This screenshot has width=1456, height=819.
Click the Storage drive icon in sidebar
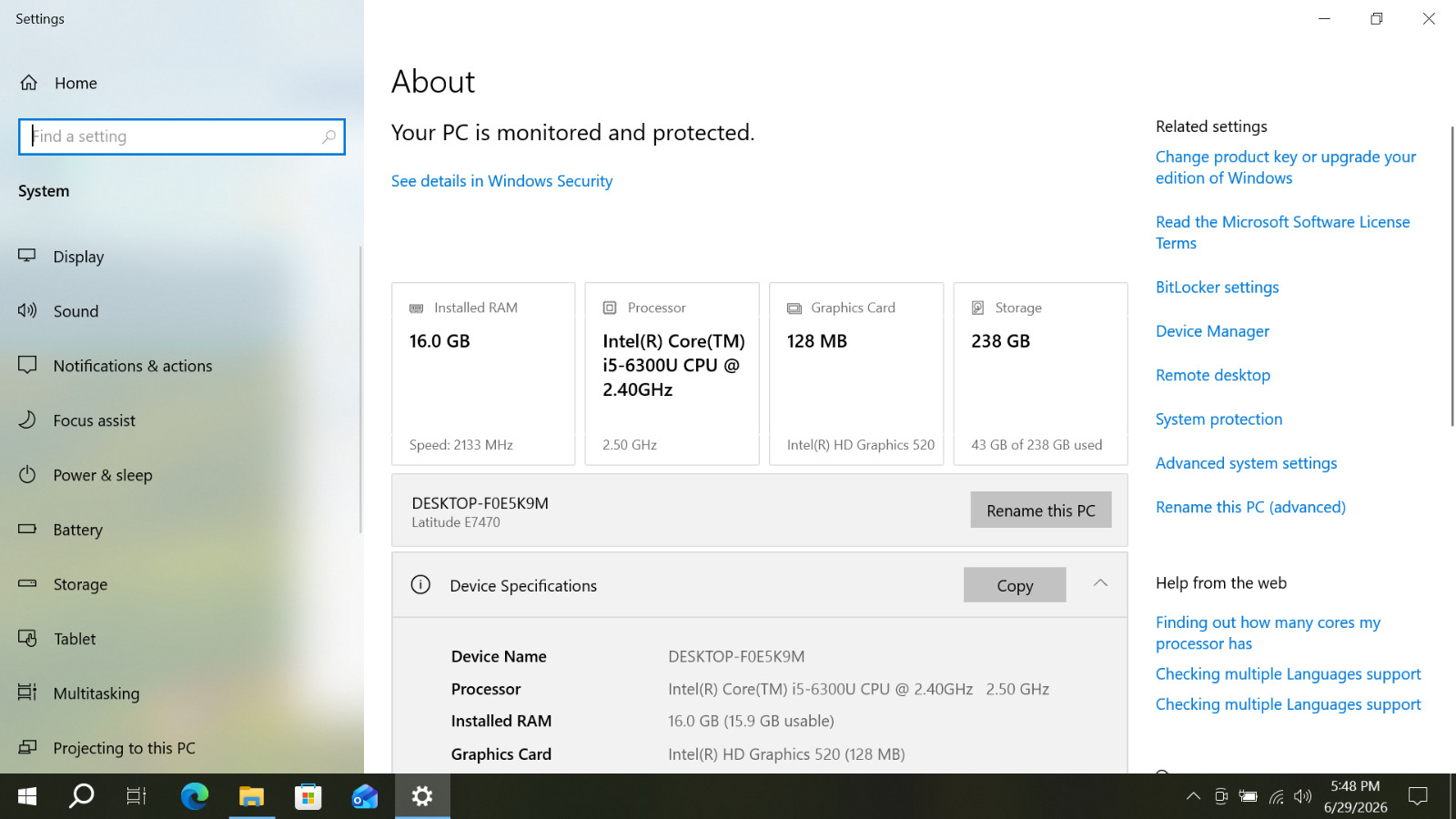point(27,583)
